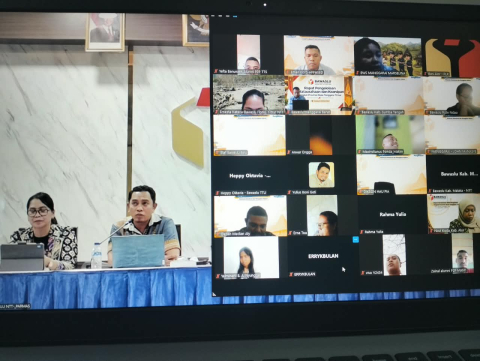Select Anwar Engga's dark video tile
The height and width of the screenshot is (361, 480).
(320, 135)
